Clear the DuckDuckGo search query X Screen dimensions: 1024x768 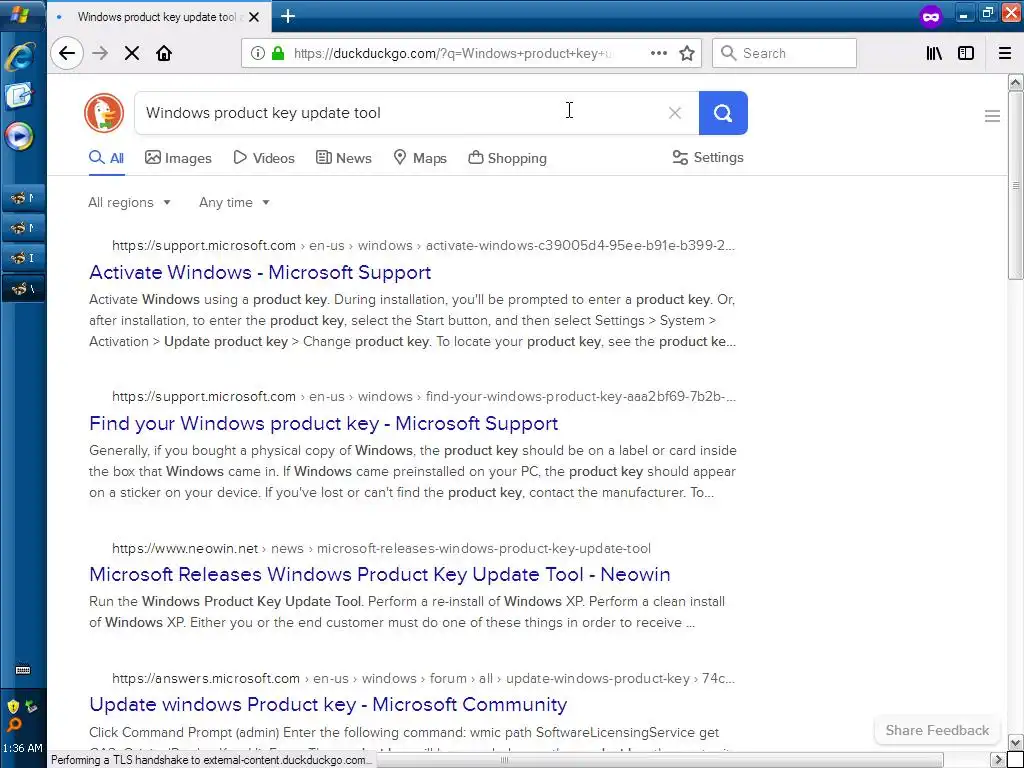coord(675,113)
